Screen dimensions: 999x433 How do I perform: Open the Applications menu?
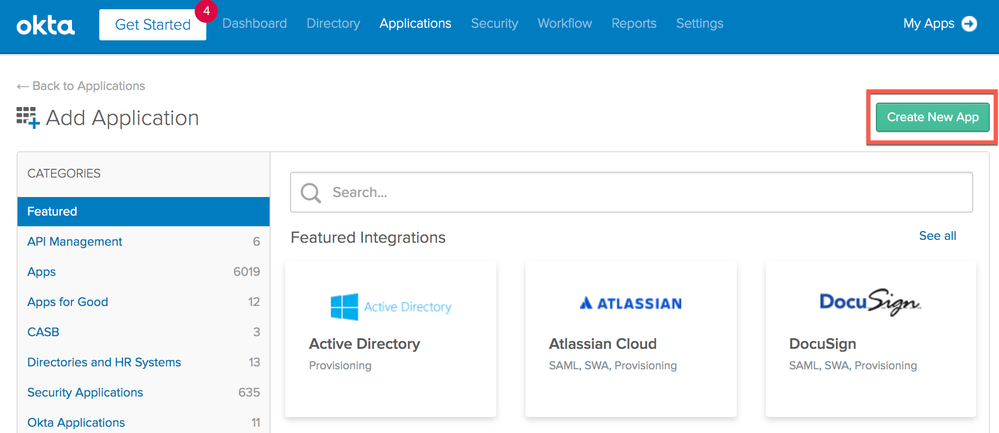(415, 24)
